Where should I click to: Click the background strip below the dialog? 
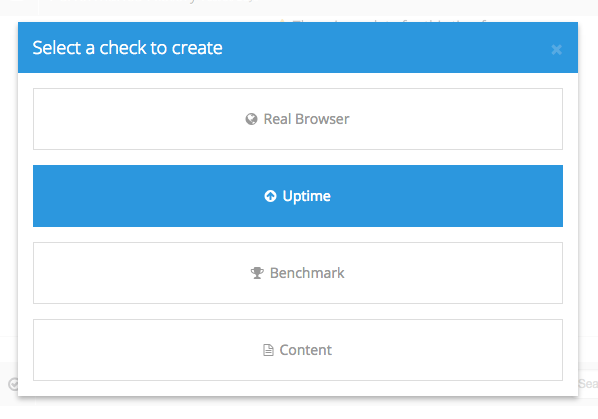coord(299,409)
